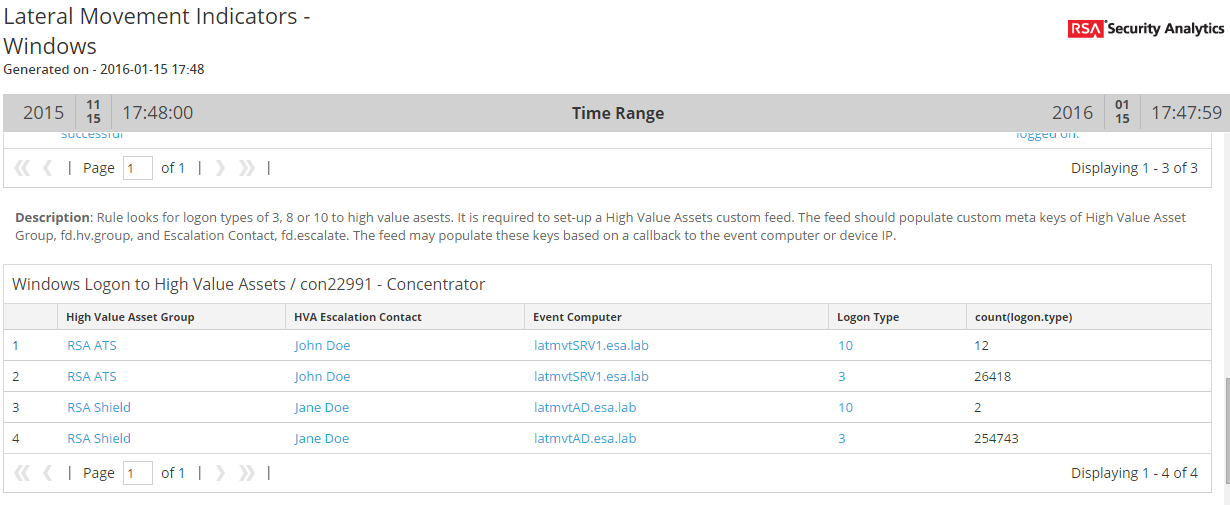Click next-page arrow in upper pagination bar
This screenshot has height=505, width=1230.
coord(221,168)
